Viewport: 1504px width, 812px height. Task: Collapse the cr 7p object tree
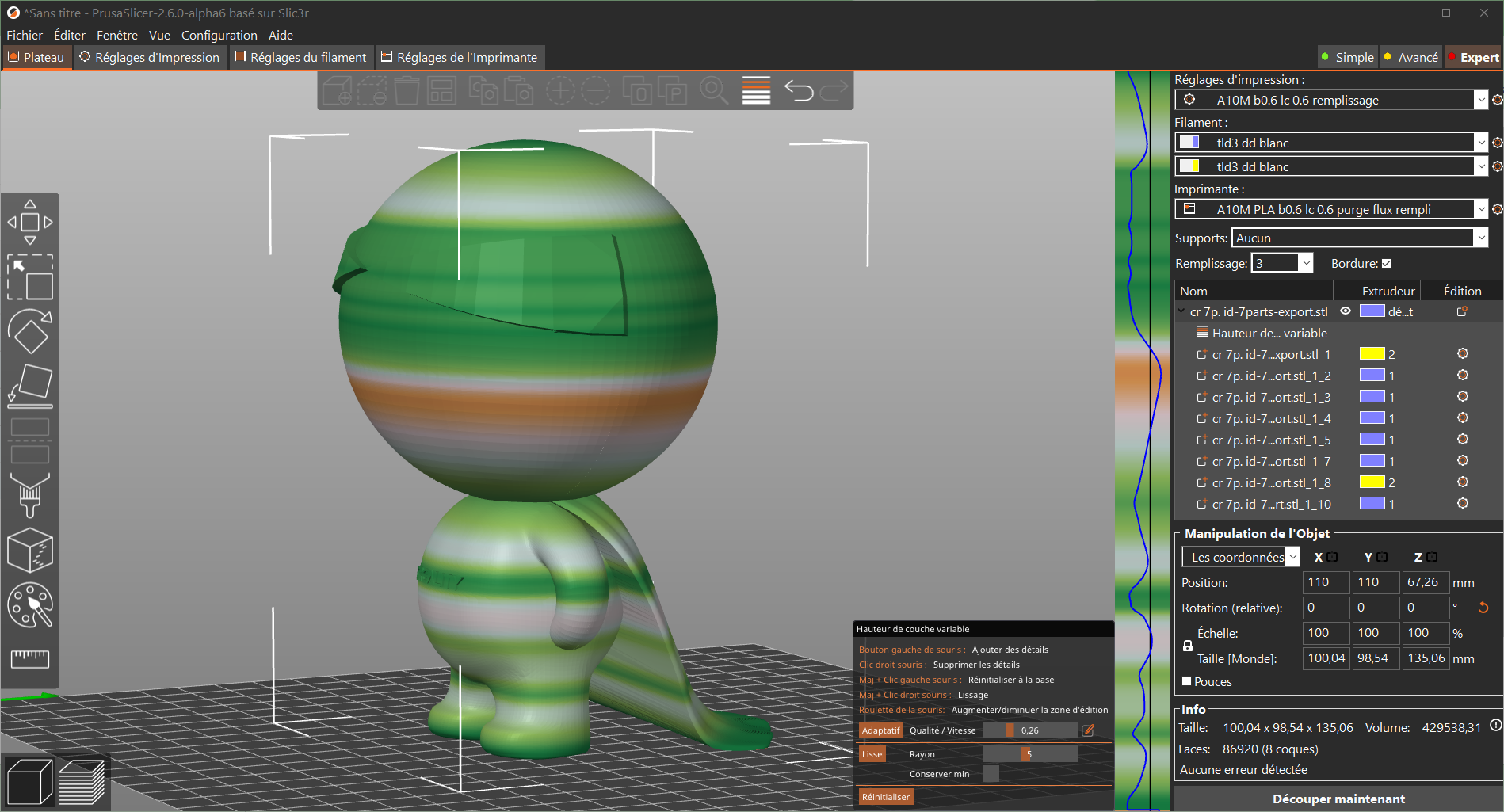tap(1181, 311)
